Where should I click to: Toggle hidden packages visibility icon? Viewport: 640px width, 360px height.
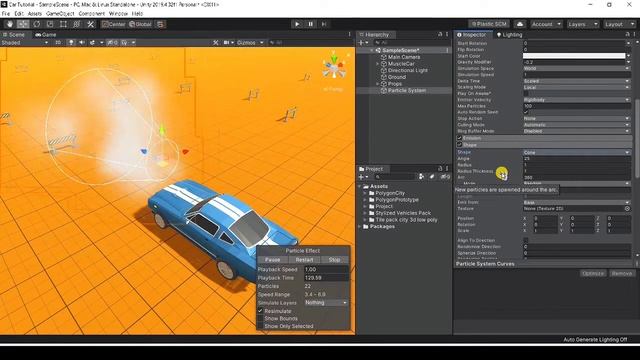445,177
